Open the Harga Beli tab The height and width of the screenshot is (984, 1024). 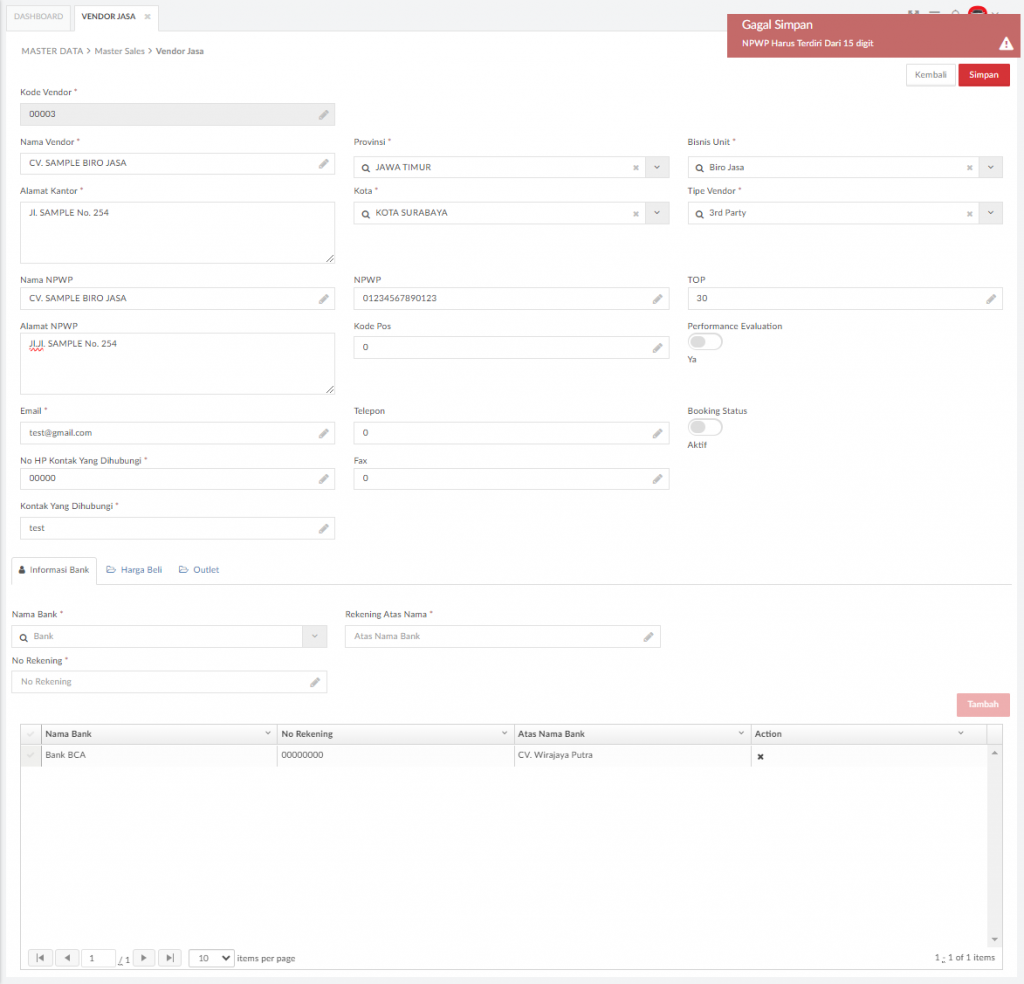(135, 570)
